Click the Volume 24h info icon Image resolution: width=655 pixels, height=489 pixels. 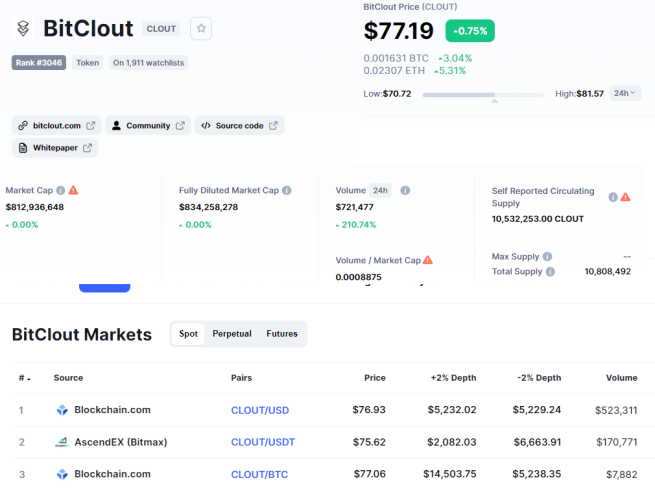coord(405,190)
